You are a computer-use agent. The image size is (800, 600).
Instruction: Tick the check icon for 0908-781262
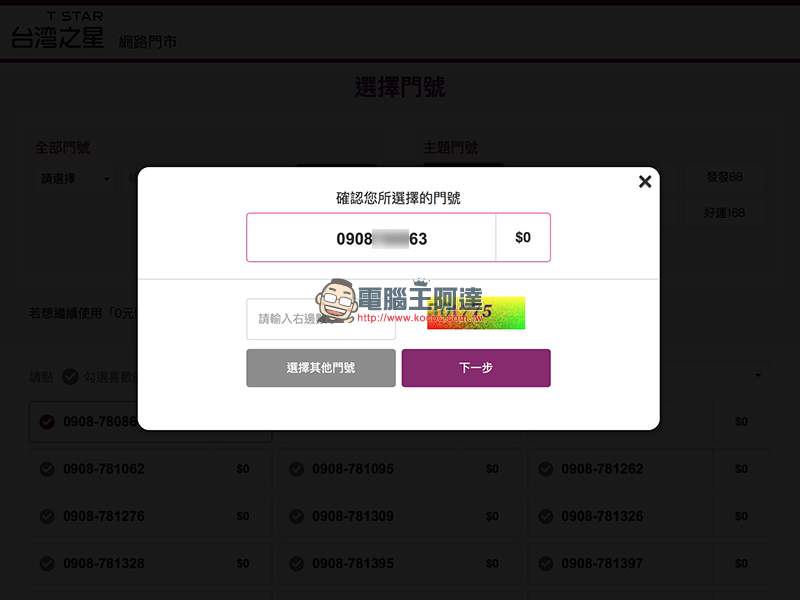click(x=545, y=469)
